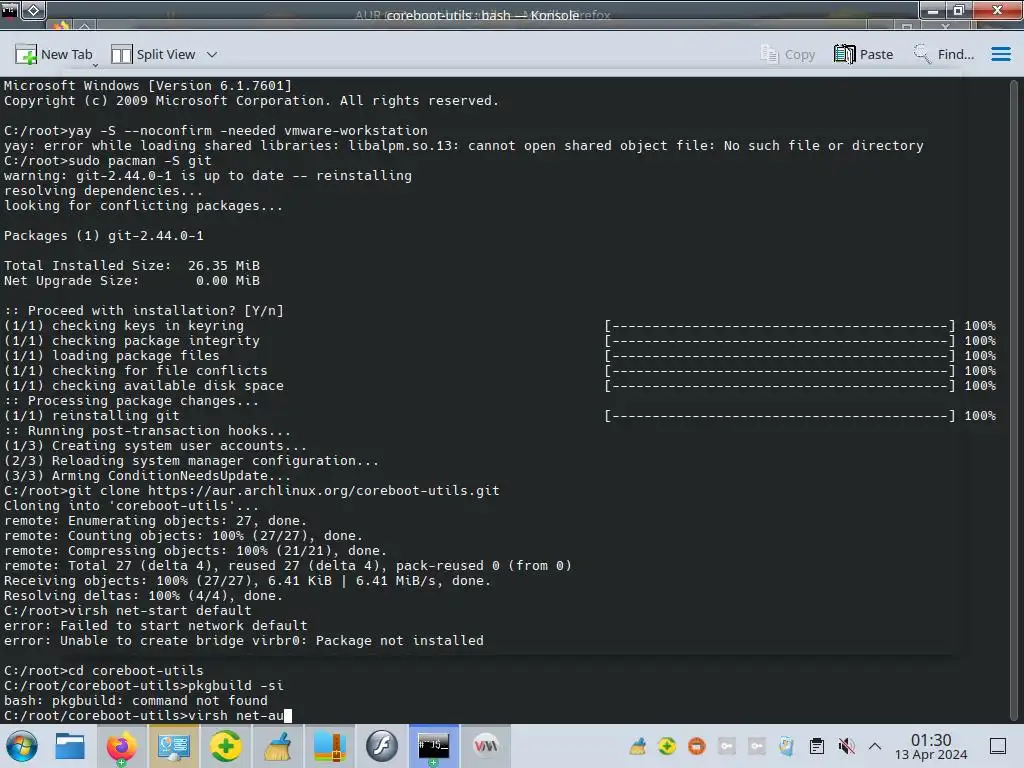The height and width of the screenshot is (768, 1024).
Task: Click the second key tray icon
Action: [x=757, y=746]
